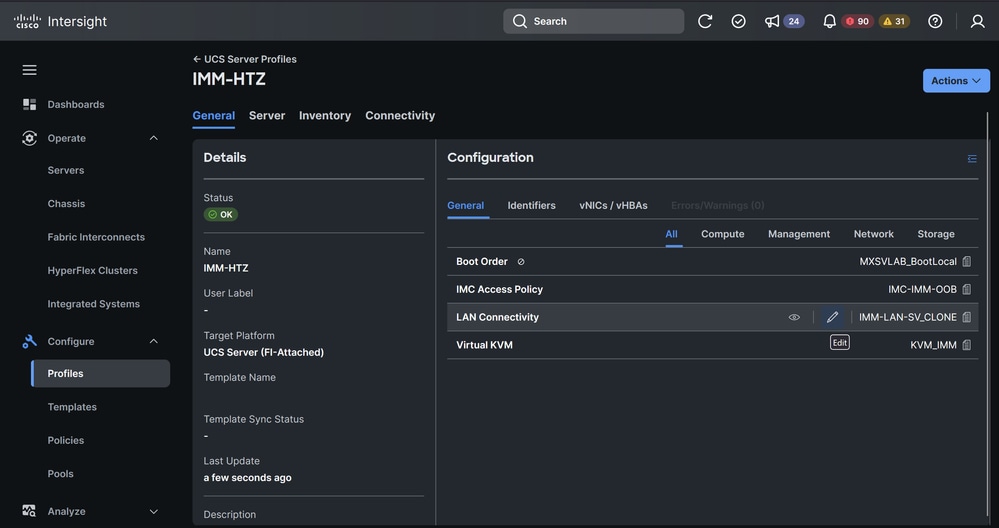Click the refresh icon in top bar

705,21
